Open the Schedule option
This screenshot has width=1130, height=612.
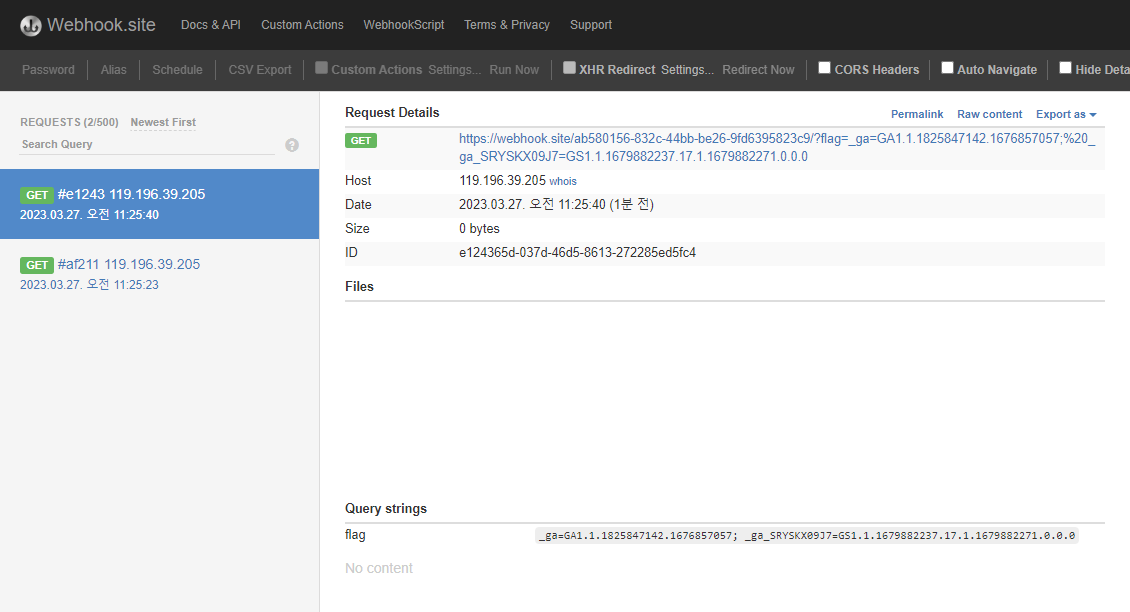point(177,70)
